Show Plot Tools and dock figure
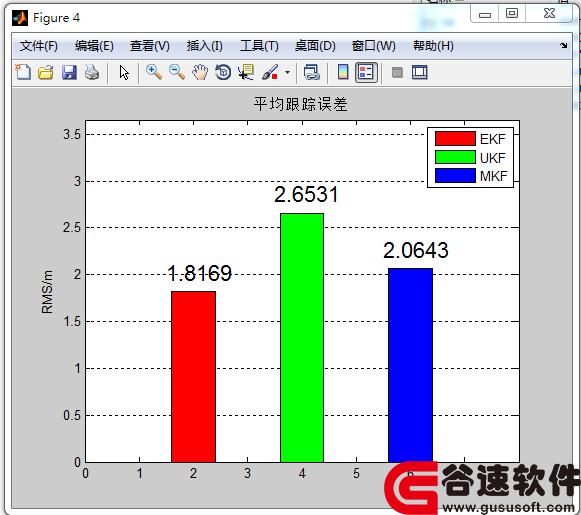 tap(420, 72)
